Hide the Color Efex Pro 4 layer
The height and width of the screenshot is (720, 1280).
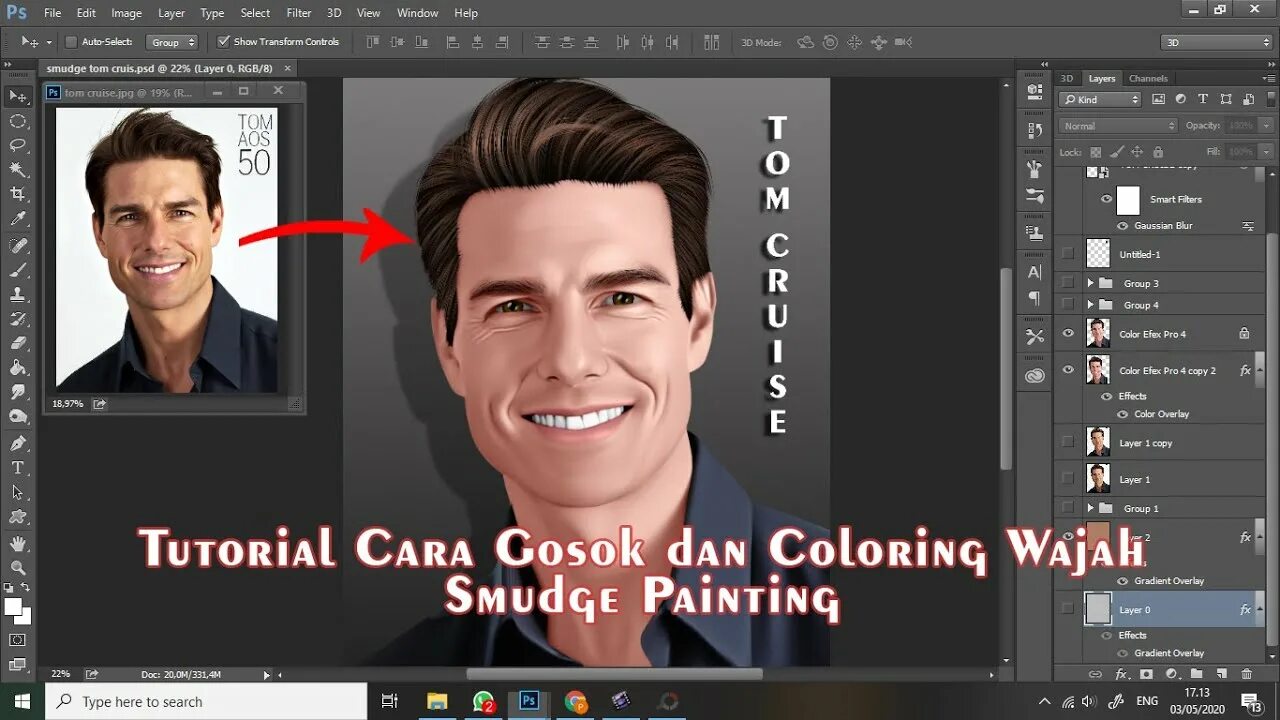coord(1068,334)
